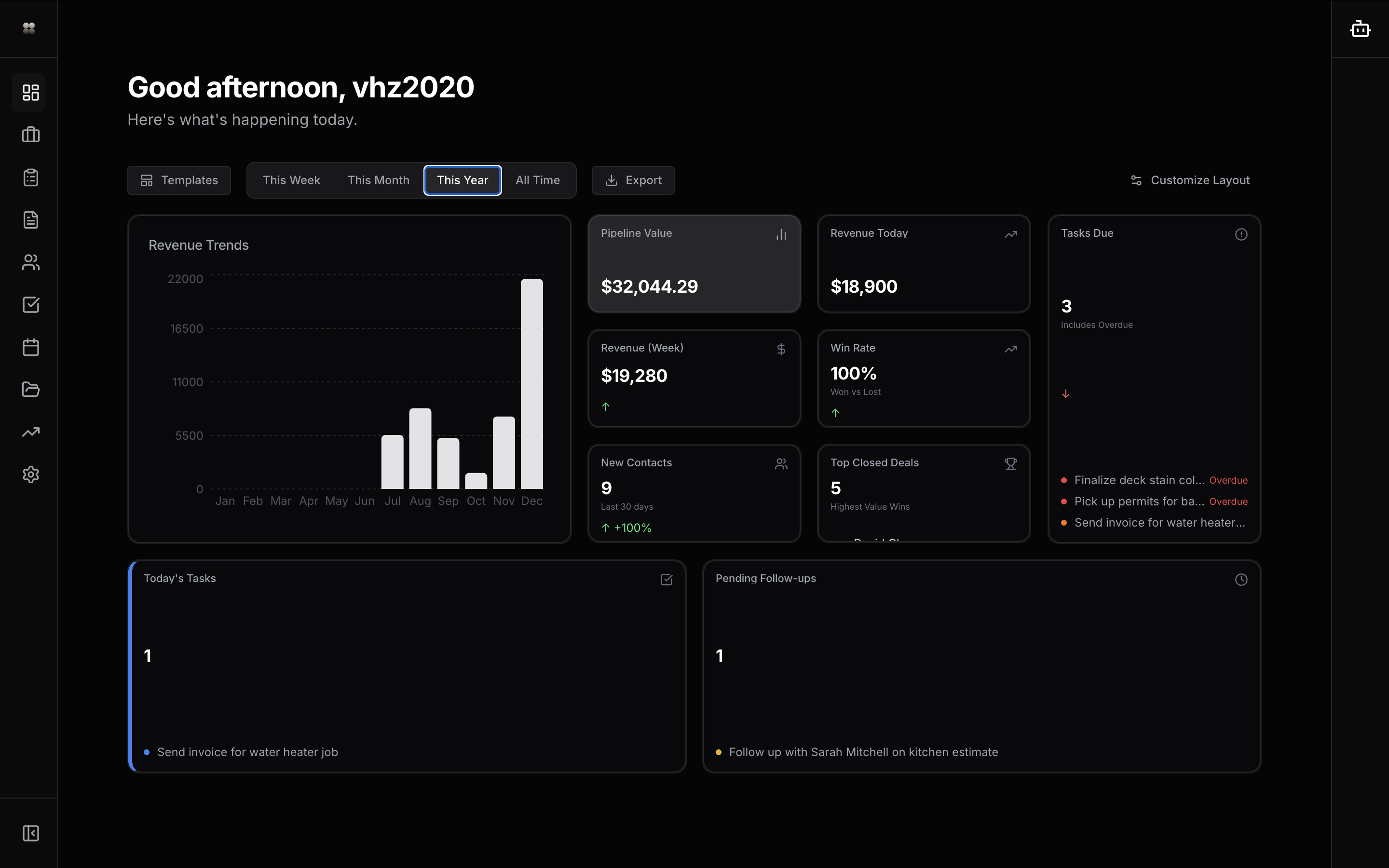1389x868 pixels.
Task: Open the document Invoices section
Action: 30,219
